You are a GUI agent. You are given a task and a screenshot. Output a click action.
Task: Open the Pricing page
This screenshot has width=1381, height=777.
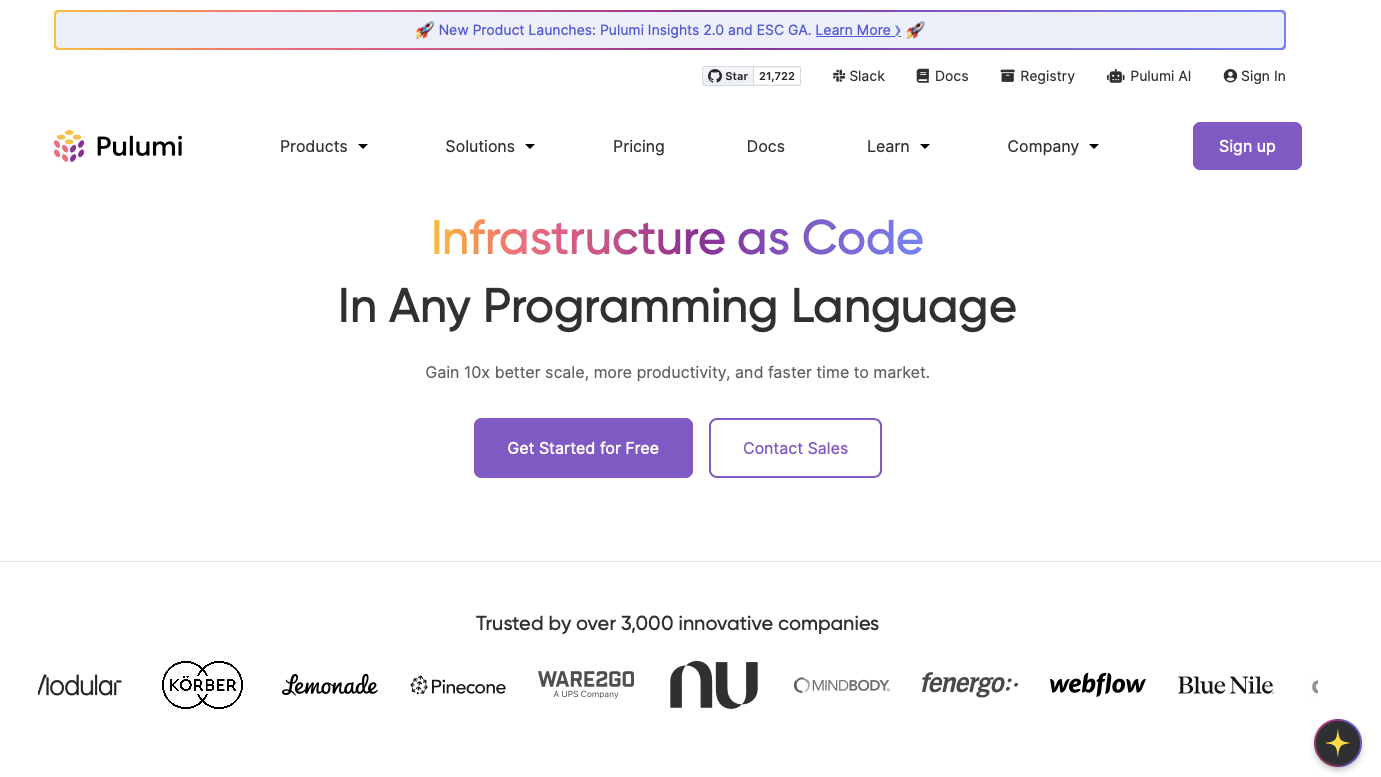(638, 146)
